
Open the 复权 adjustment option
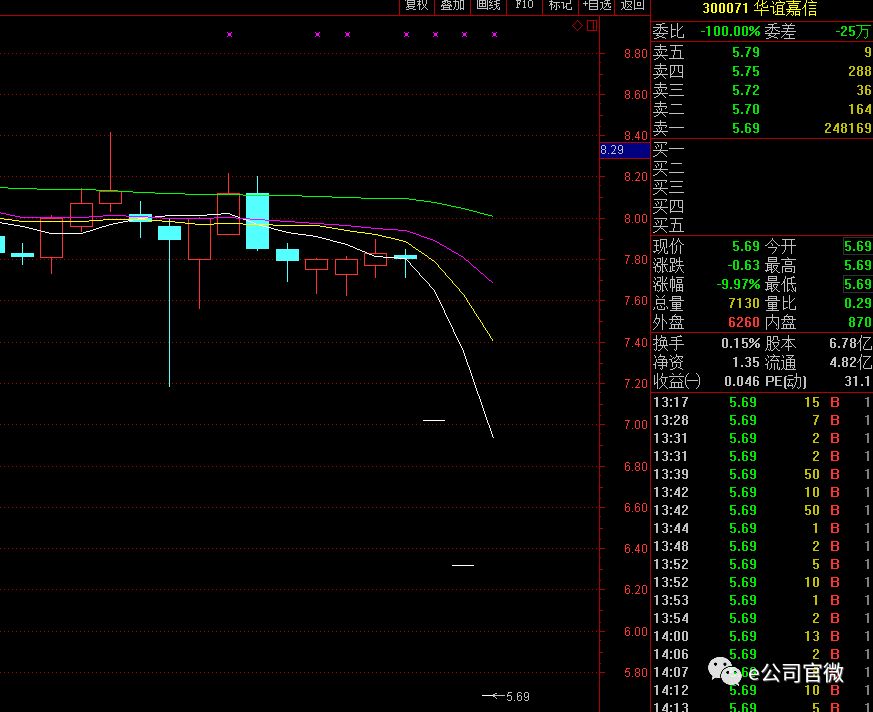(x=416, y=6)
